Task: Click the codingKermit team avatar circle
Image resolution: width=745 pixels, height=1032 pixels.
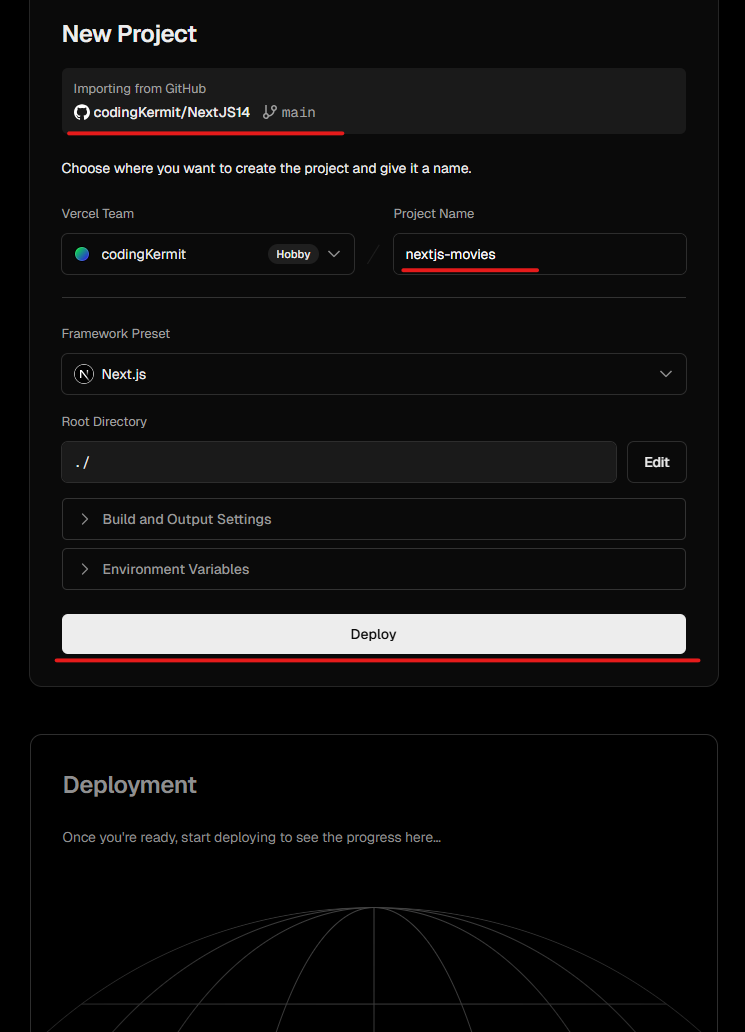Action: click(x=82, y=254)
